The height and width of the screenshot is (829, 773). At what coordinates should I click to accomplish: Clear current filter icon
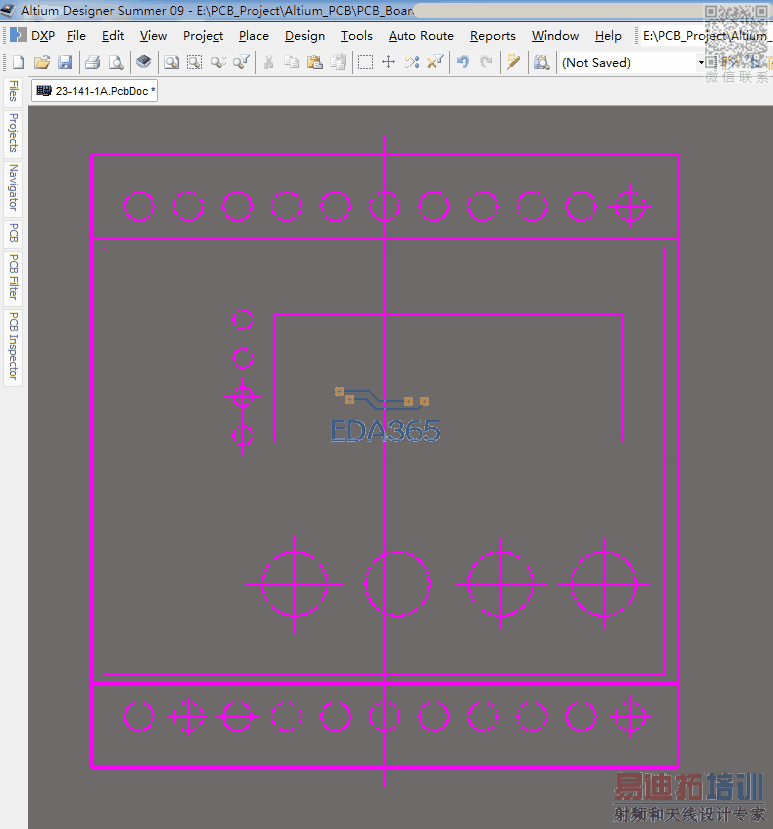(435, 62)
